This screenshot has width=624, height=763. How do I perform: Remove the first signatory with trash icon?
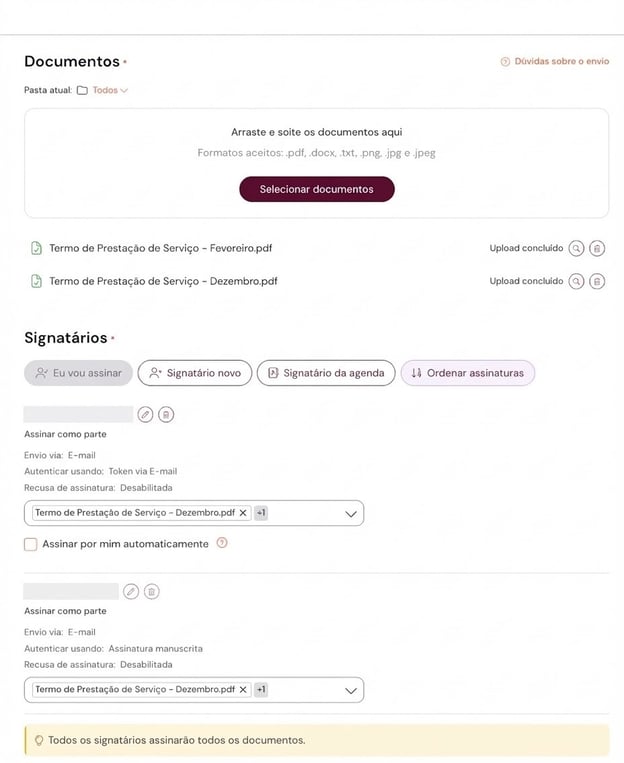pos(166,414)
